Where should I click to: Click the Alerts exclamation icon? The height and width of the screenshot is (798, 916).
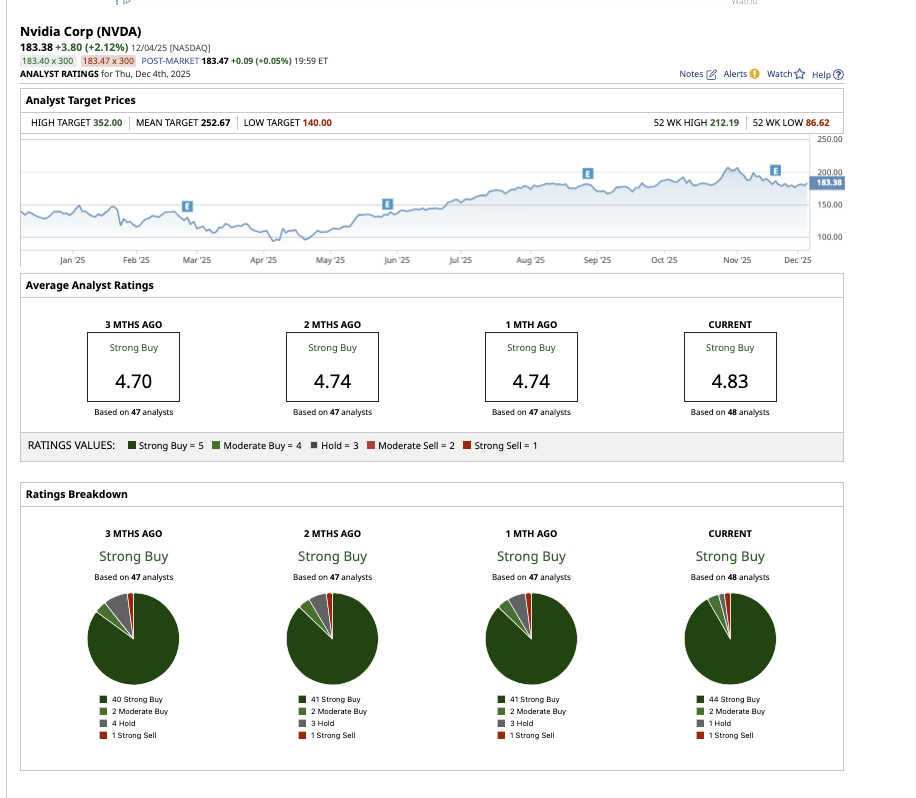click(x=754, y=74)
